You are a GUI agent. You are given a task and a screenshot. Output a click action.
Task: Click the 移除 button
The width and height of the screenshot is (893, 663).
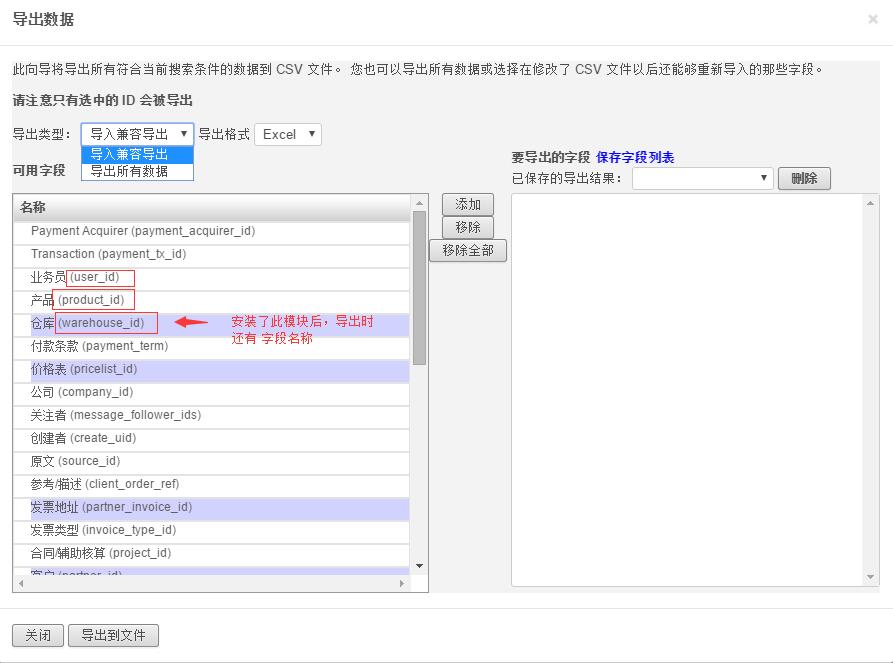coord(468,227)
